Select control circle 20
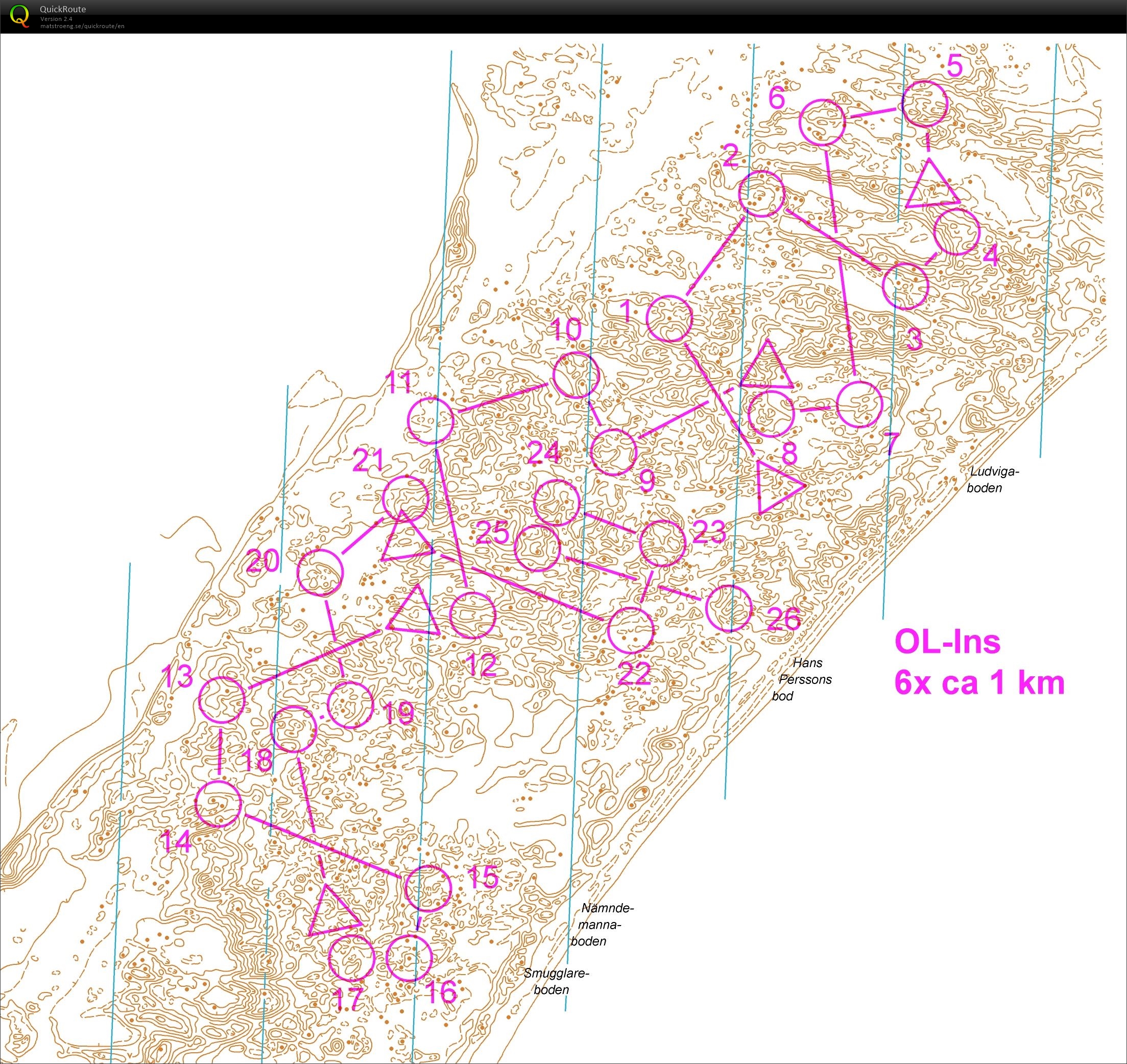1127x1064 pixels. point(320,572)
